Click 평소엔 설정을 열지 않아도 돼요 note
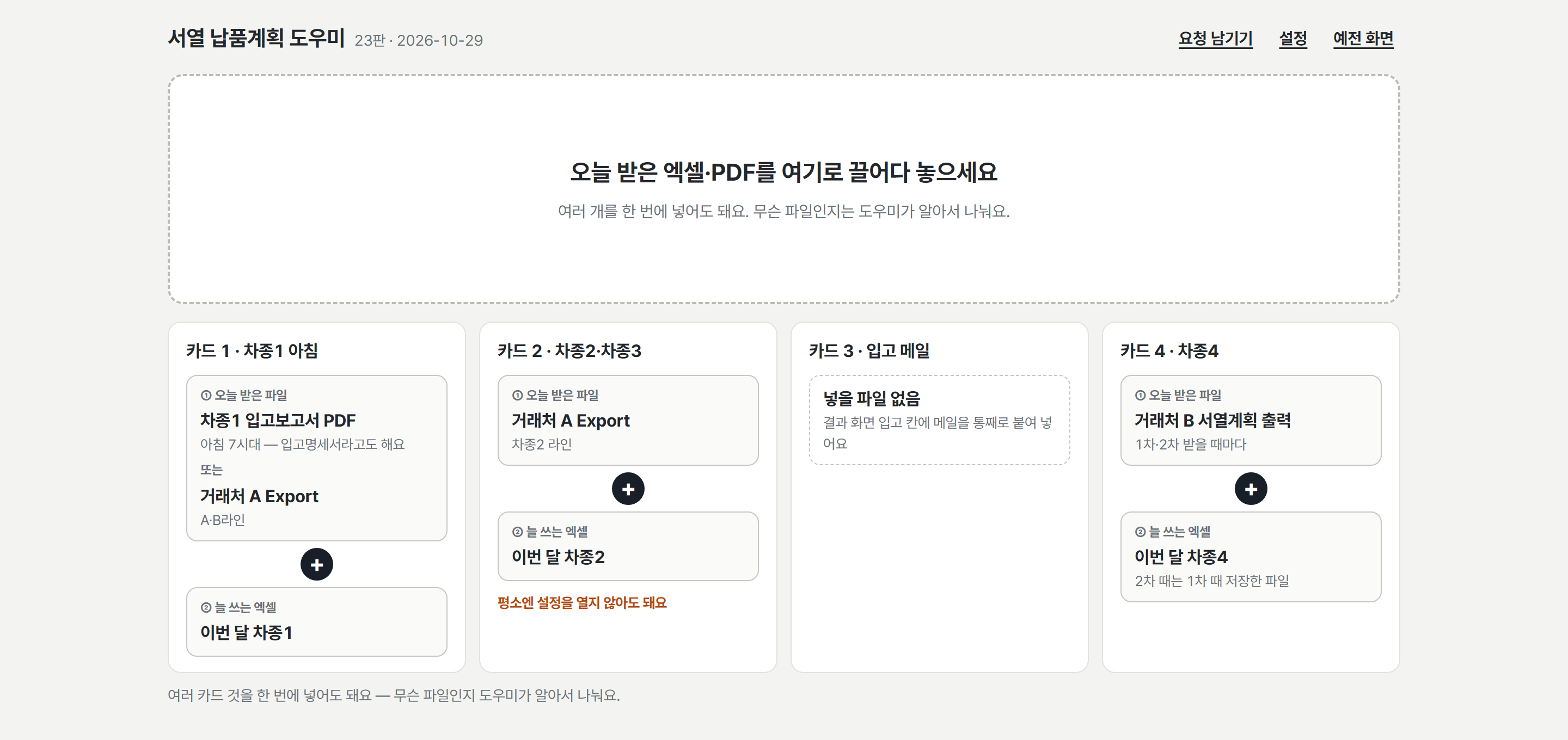The image size is (1568, 740). click(582, 602)
